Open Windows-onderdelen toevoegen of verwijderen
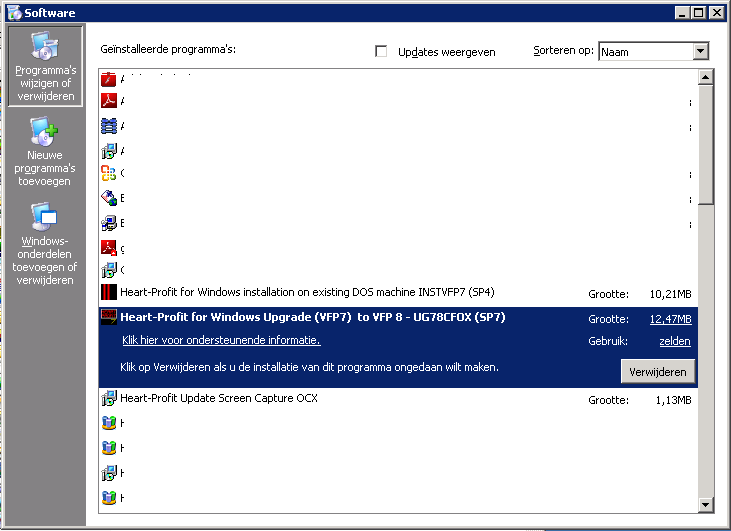731x531 pixels. [x=45, y=243]
